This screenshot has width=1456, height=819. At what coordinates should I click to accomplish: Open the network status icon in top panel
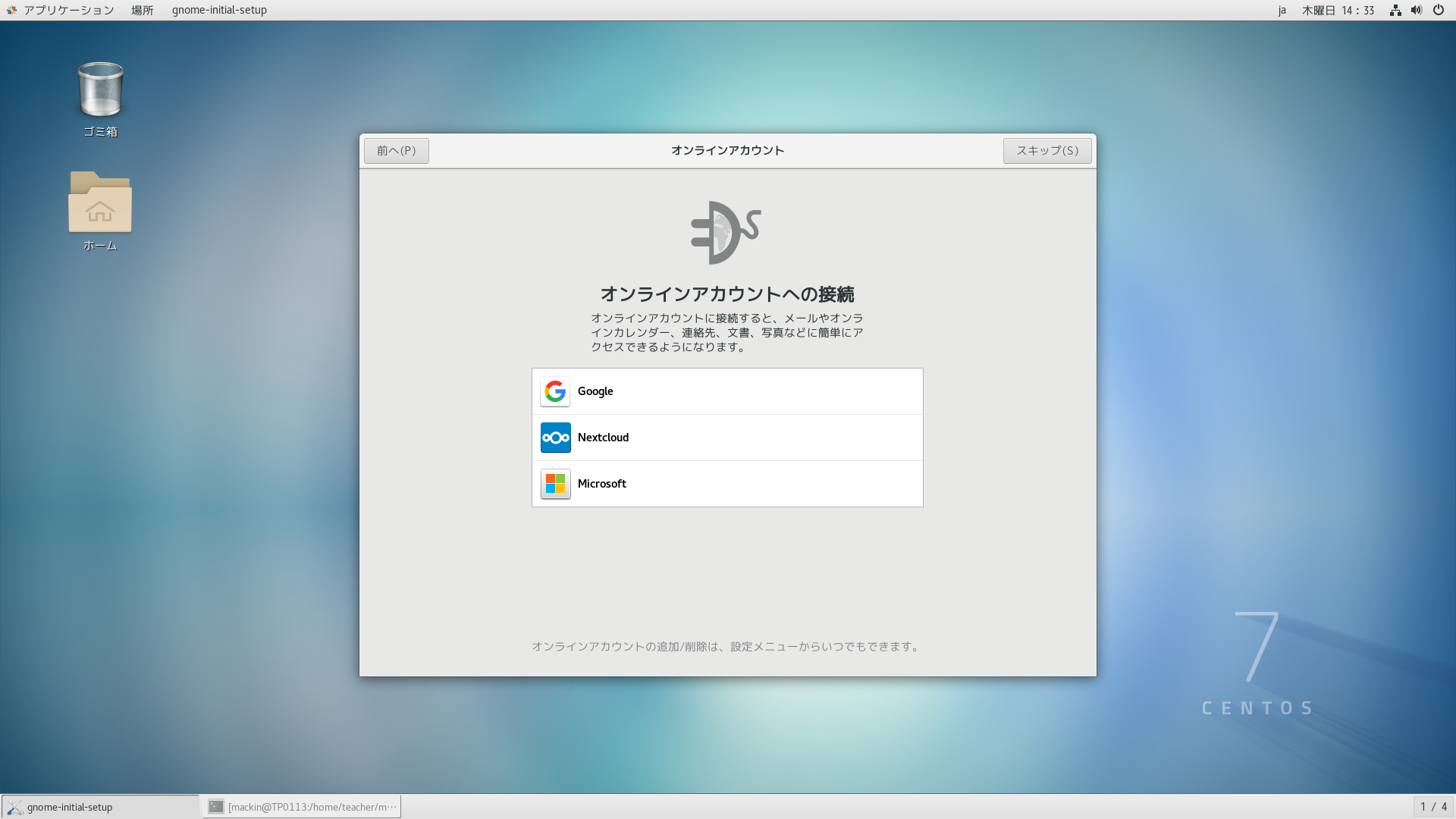coord(1395,10)
